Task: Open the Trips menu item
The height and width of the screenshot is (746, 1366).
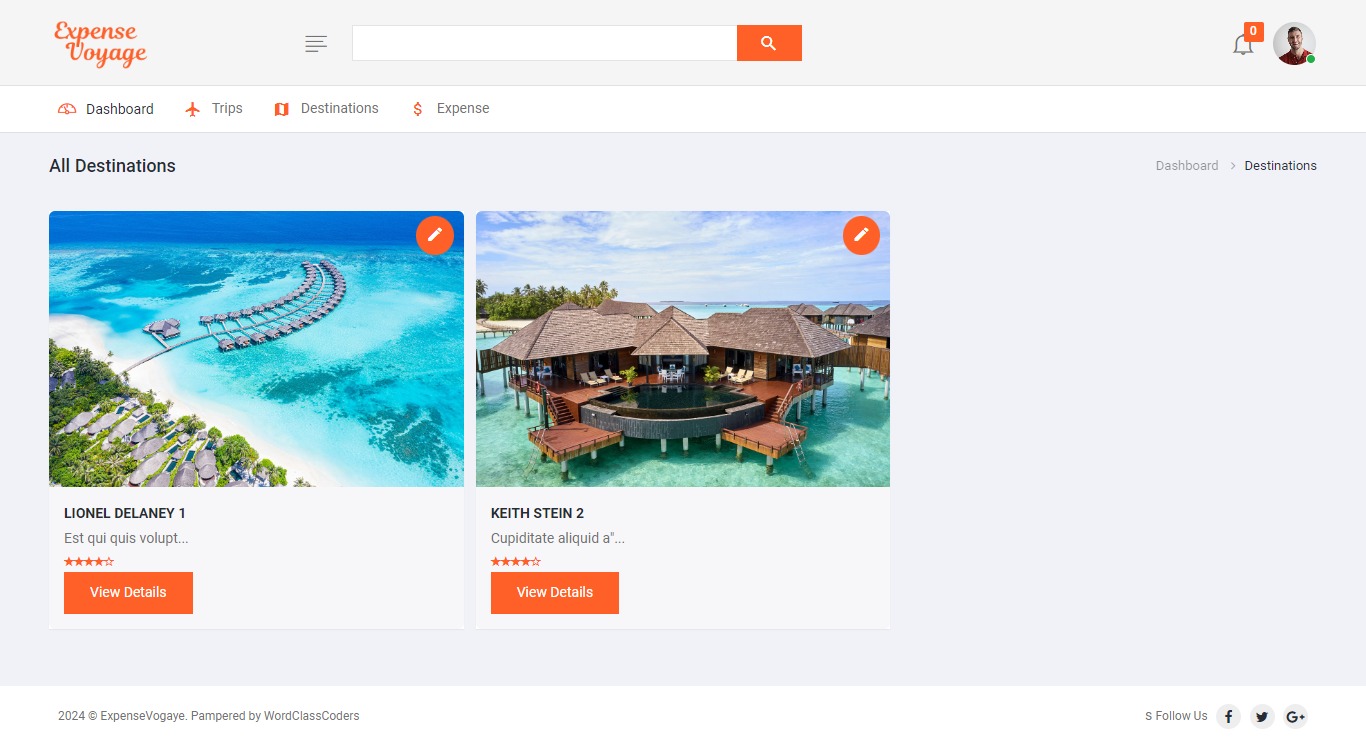Action: [x=214, y=108]
